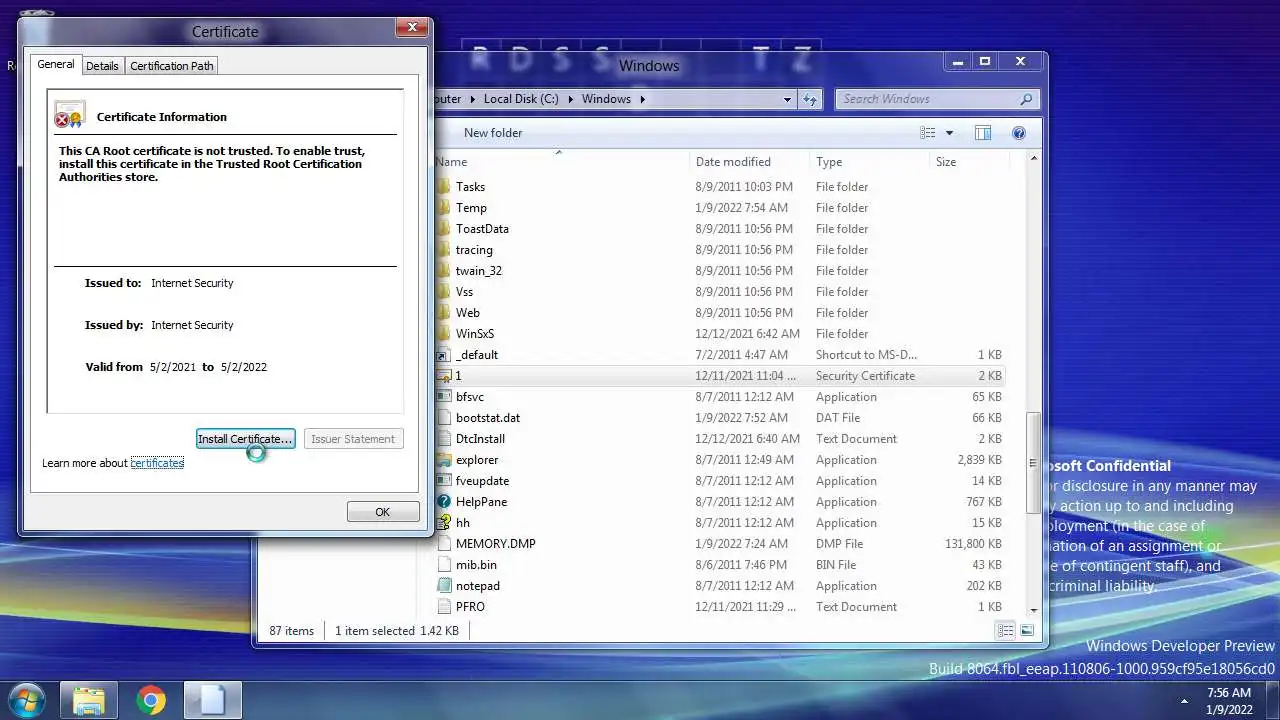Image resolution: width=1280 pixels, height=720 pixels.
Task: Select the explorer application icon
Action: point(444,460)
